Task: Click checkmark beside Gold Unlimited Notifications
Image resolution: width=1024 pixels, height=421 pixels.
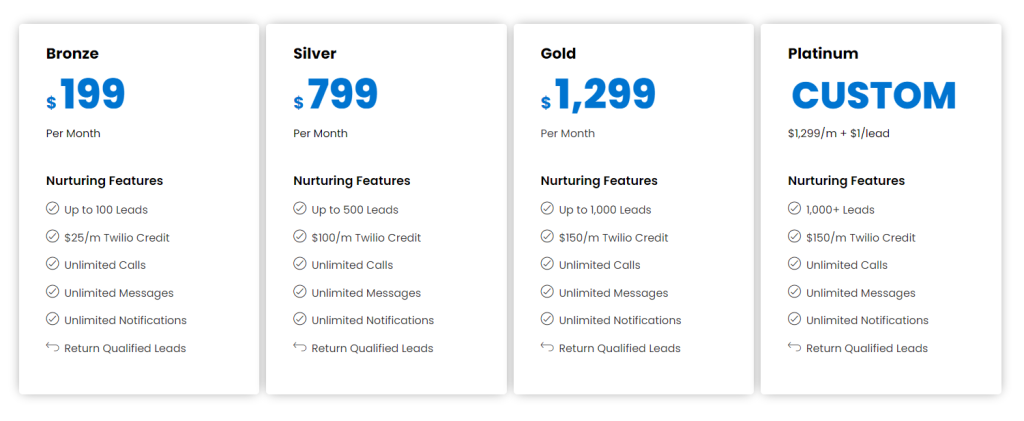Action: coord(547,319)
